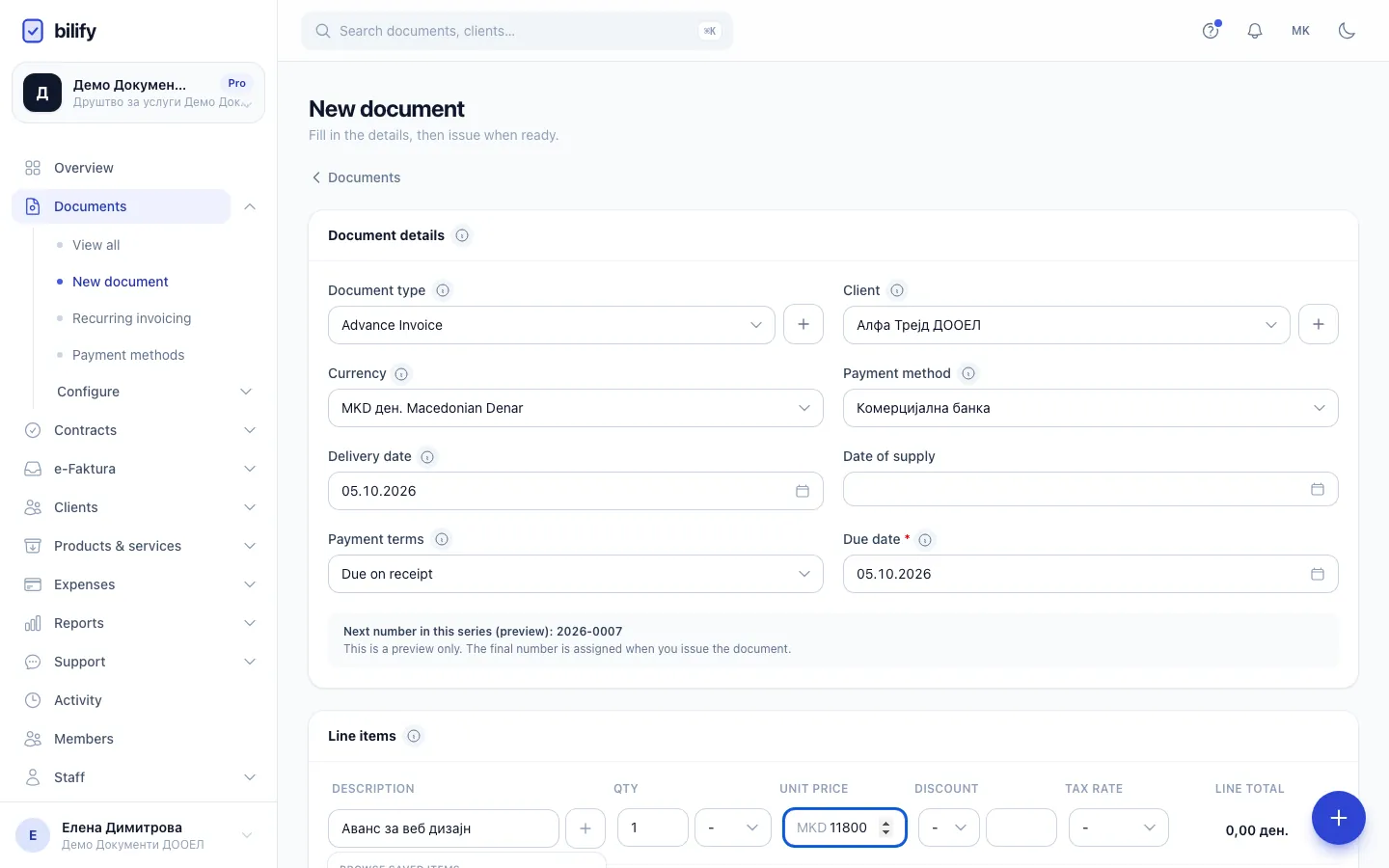Add a new document type
This screenshot has width=1389, height=868.
(x=803, y=324)
